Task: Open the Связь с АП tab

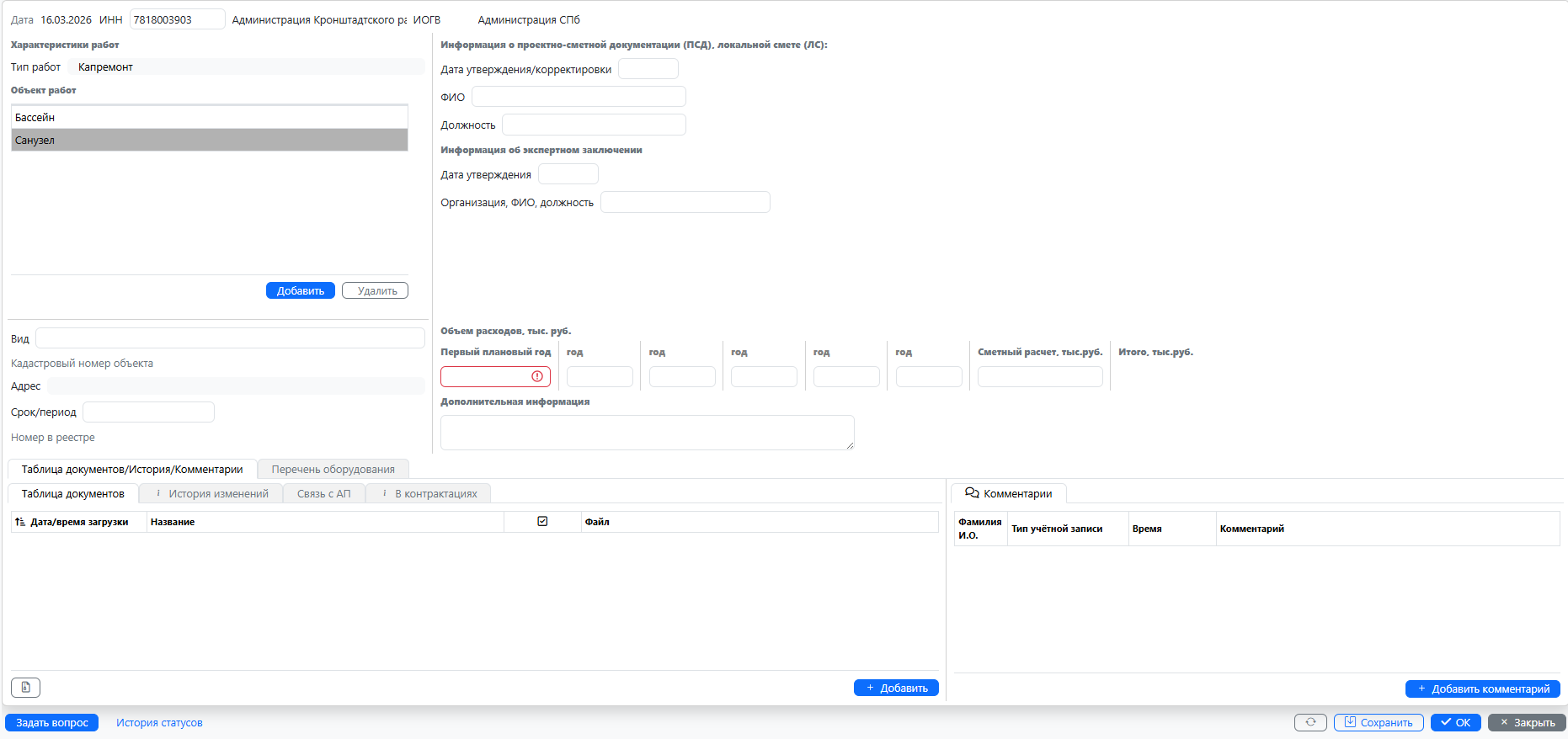Action: tap(323, 493)
